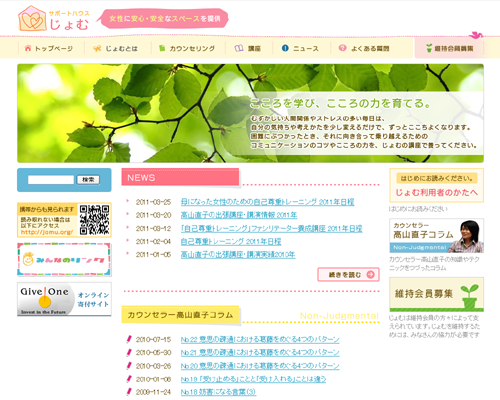Click the green leaves hero banner
Viewport: 500px width, 400px height.
click(x=250, y=113)
